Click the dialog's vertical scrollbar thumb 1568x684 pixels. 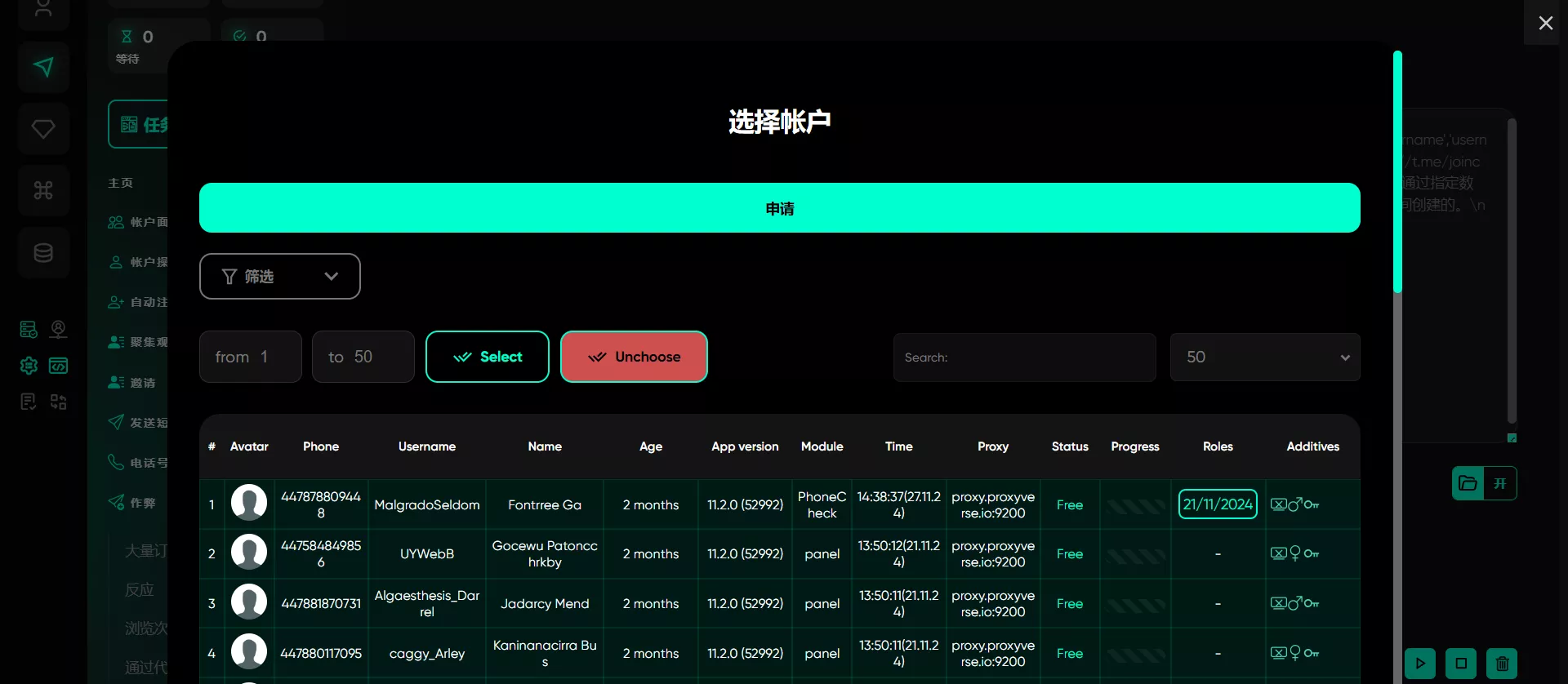click(1397, 171)
